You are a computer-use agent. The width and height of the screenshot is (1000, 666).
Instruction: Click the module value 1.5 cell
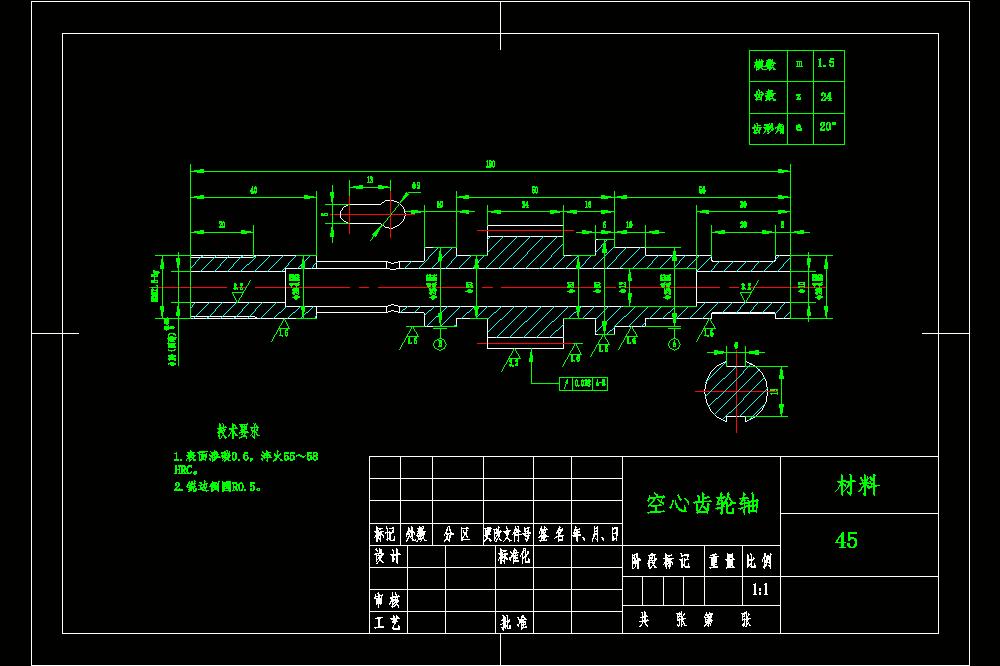828,66
